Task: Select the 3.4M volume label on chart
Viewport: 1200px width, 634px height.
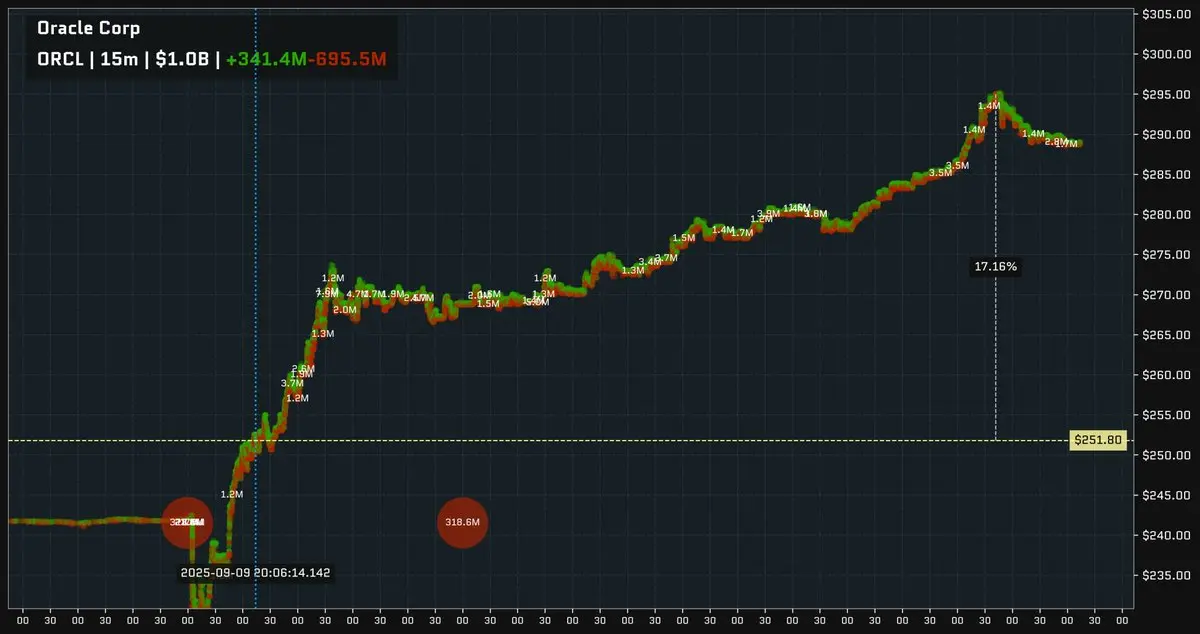Action: pyautogui.click(x=649, y=262)
